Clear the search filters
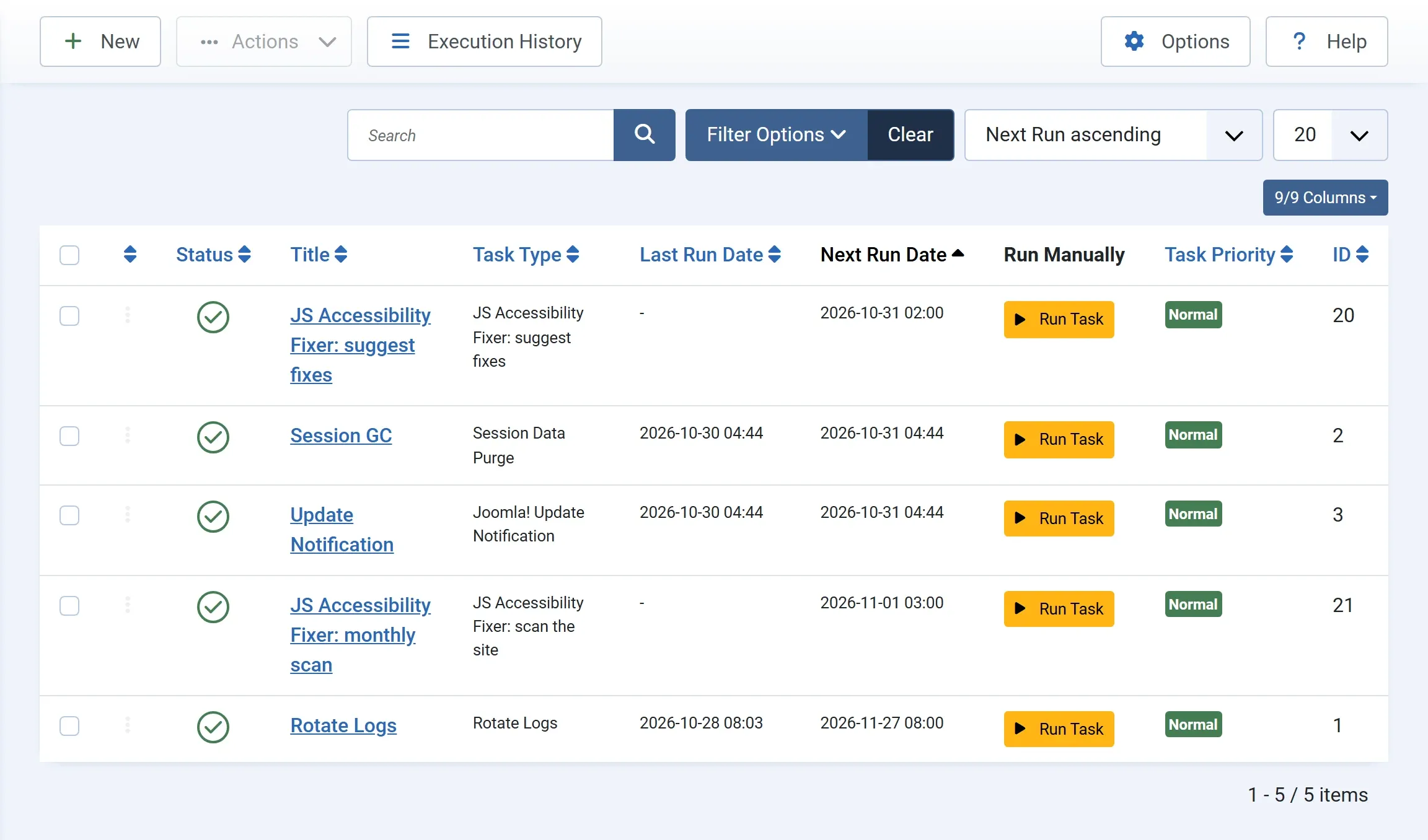 click(x=910, y=135)
